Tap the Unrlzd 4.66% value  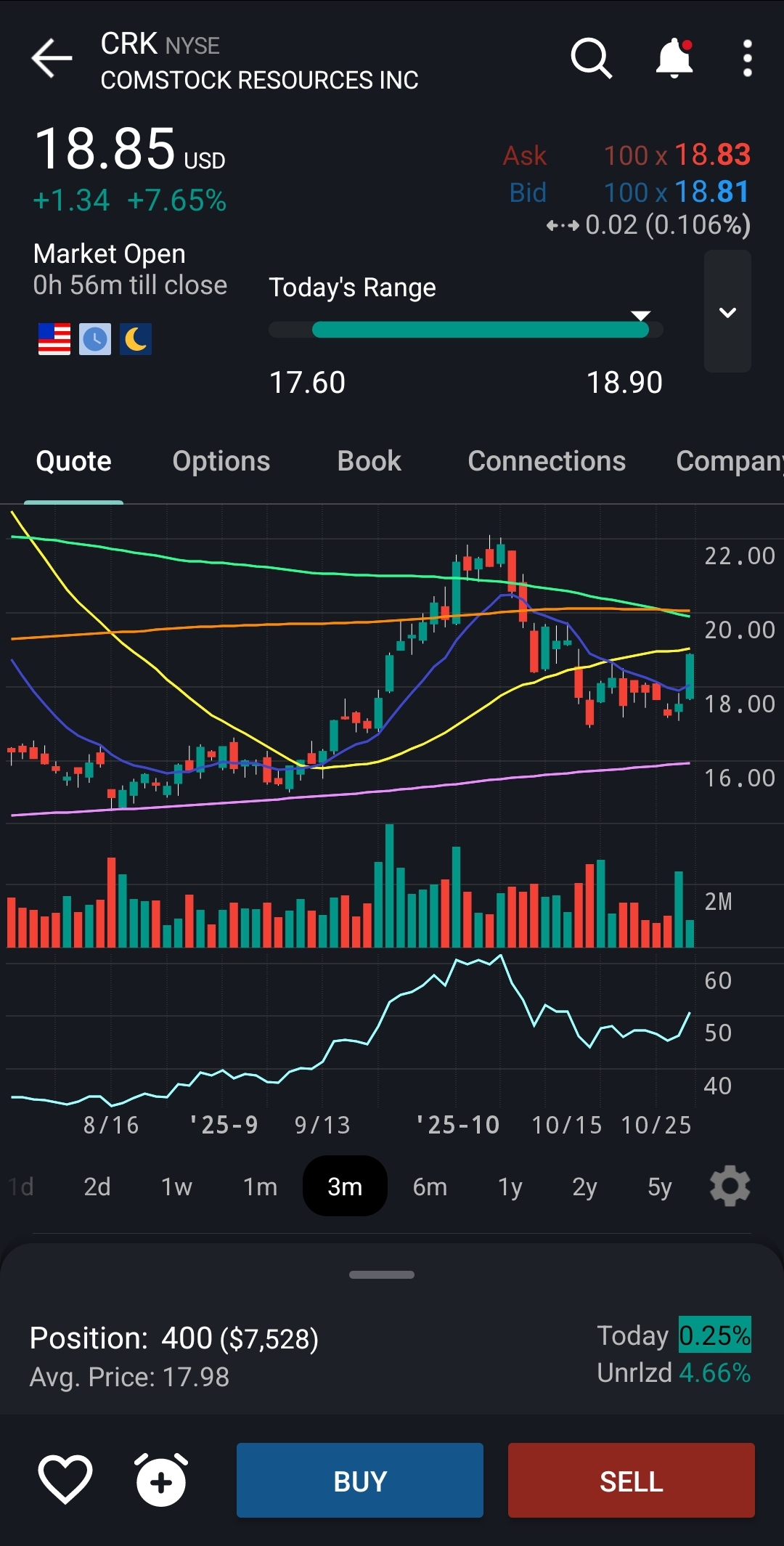[714, 1372]
